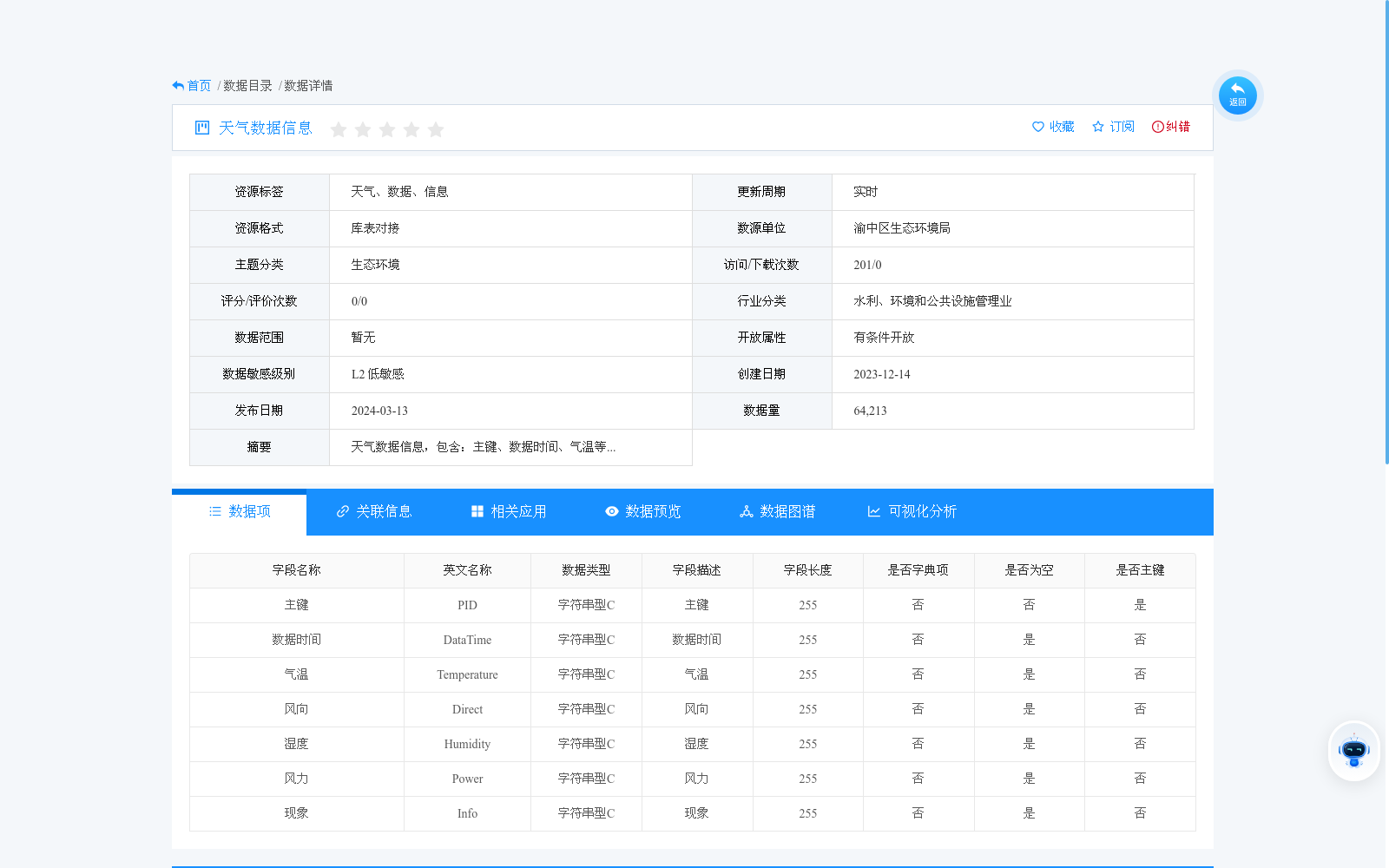Screen dimensions: 1389x868
Task: Switch to the 关联信息 tab
Action: pyautogui.click(x=374, y=512)
